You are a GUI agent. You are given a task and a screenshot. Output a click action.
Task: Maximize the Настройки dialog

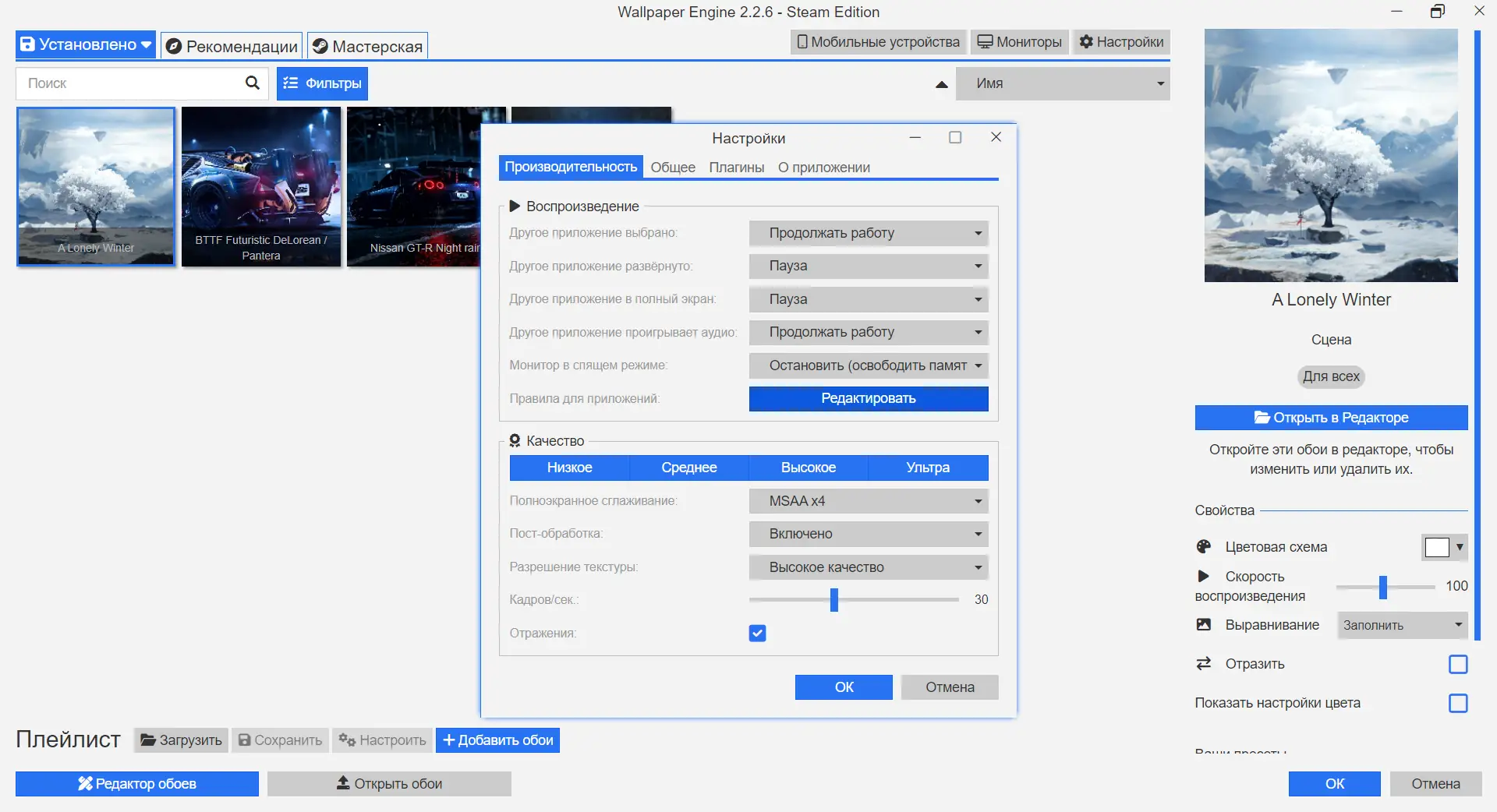point(955,137)
